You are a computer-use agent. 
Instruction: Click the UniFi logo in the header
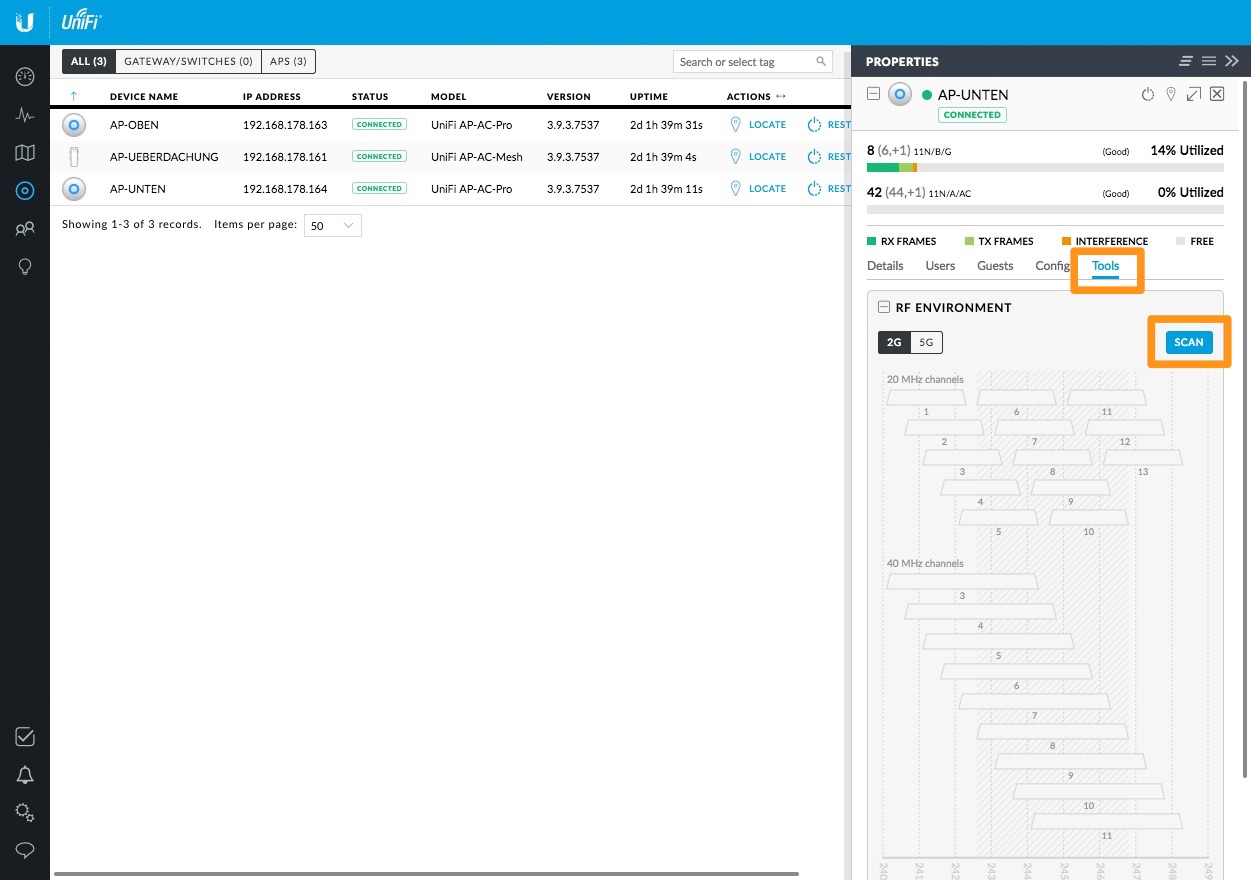click(81, 21)
